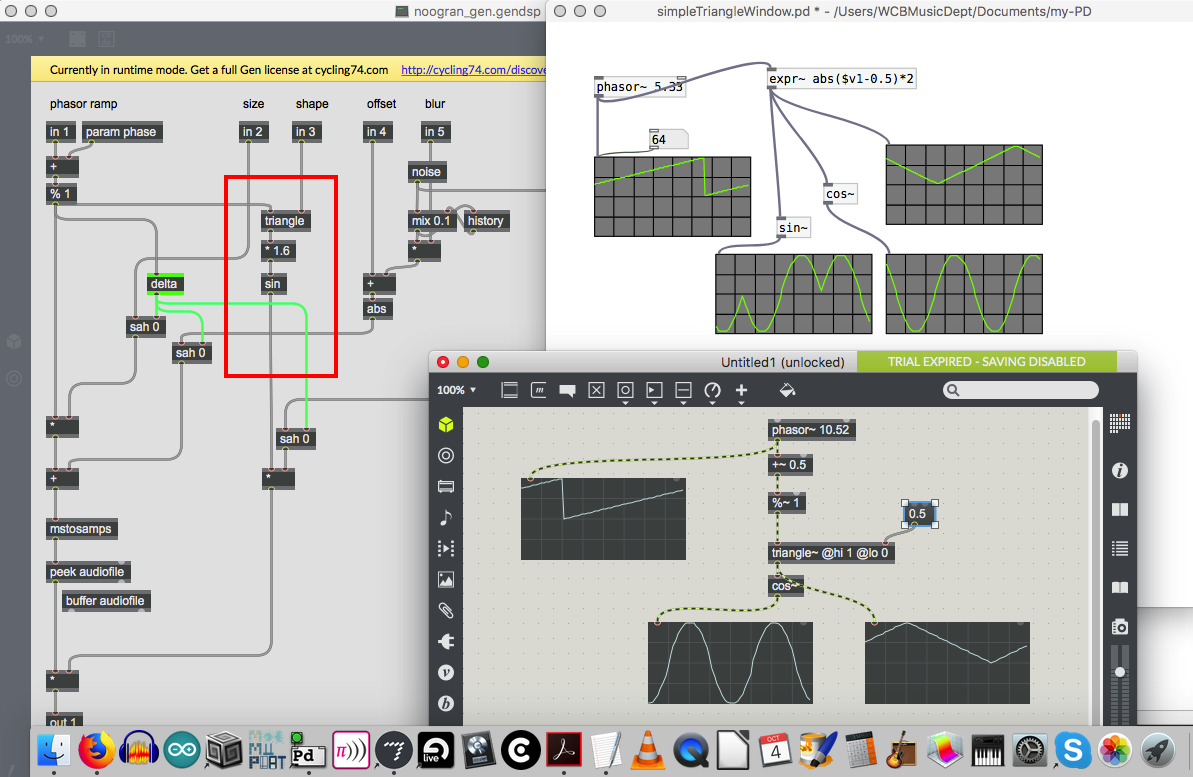Select the 'noise' object in Gen patch
Viewport: 1193px width, 777px height.
click(x=427, y=172)
